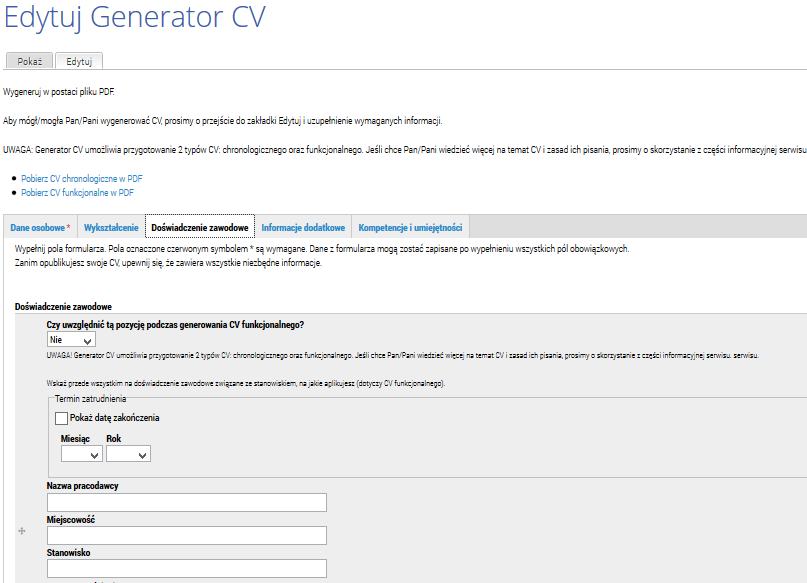This screenshot has height=583, width=807.
Task: Focus the Miejscowość input field
Action: tap(187, 535)
